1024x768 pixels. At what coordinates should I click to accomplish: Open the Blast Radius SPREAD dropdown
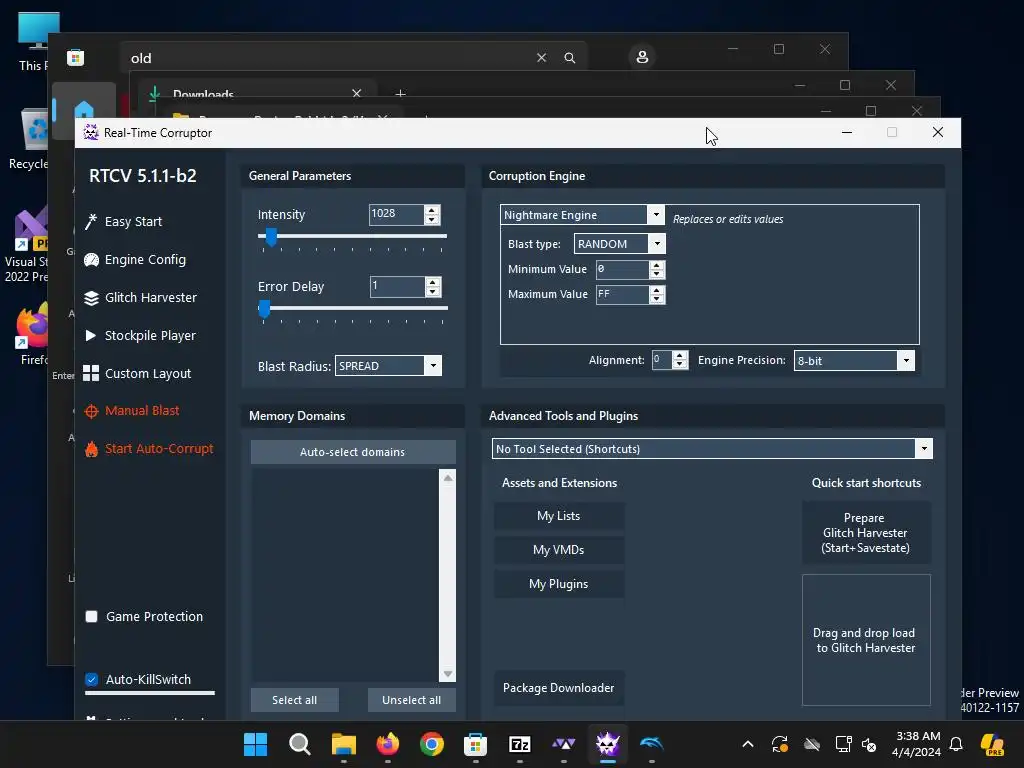coord(433,366)
